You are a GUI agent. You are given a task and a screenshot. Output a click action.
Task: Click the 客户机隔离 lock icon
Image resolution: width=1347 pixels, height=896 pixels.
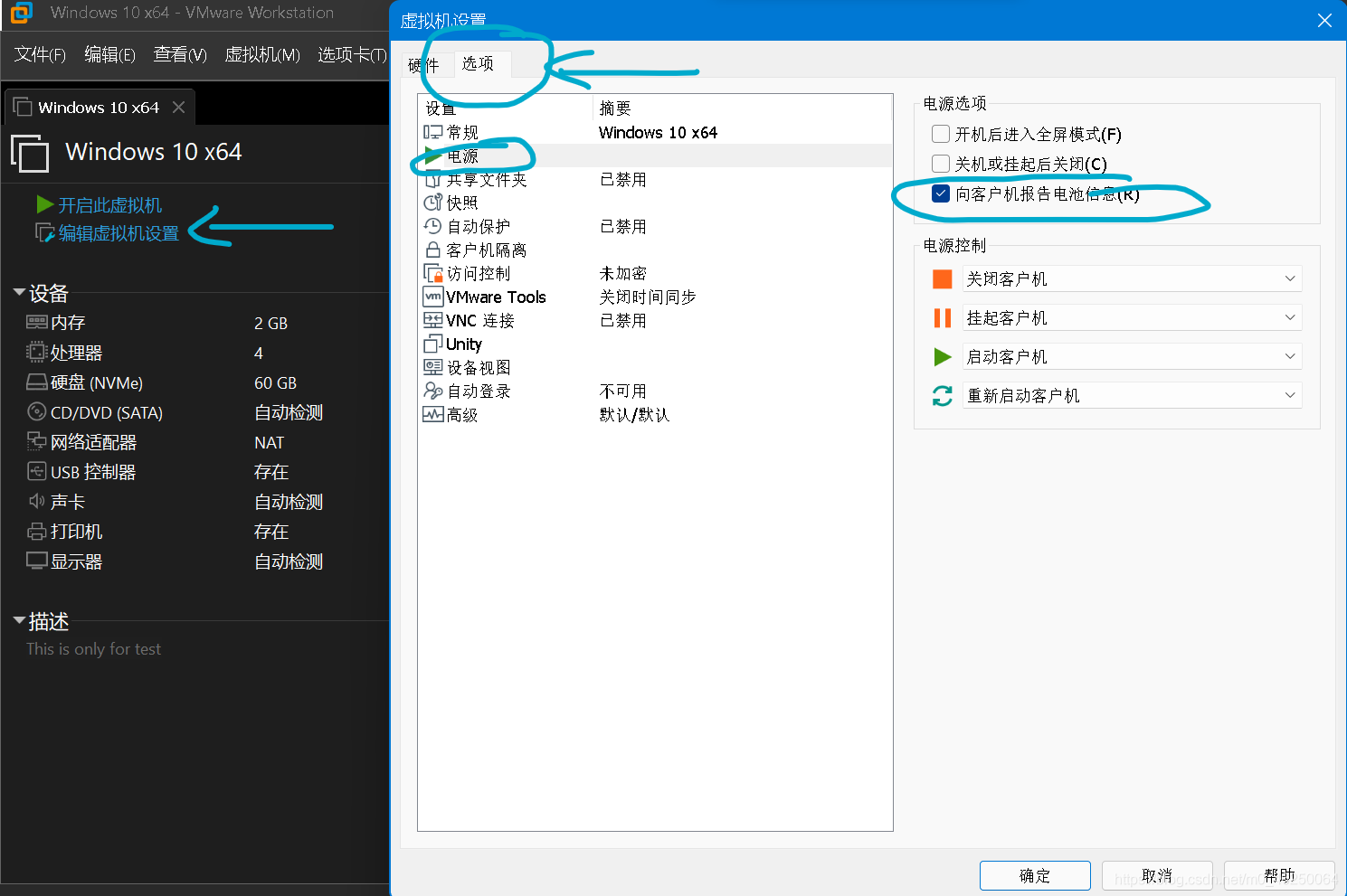[433, 250]
